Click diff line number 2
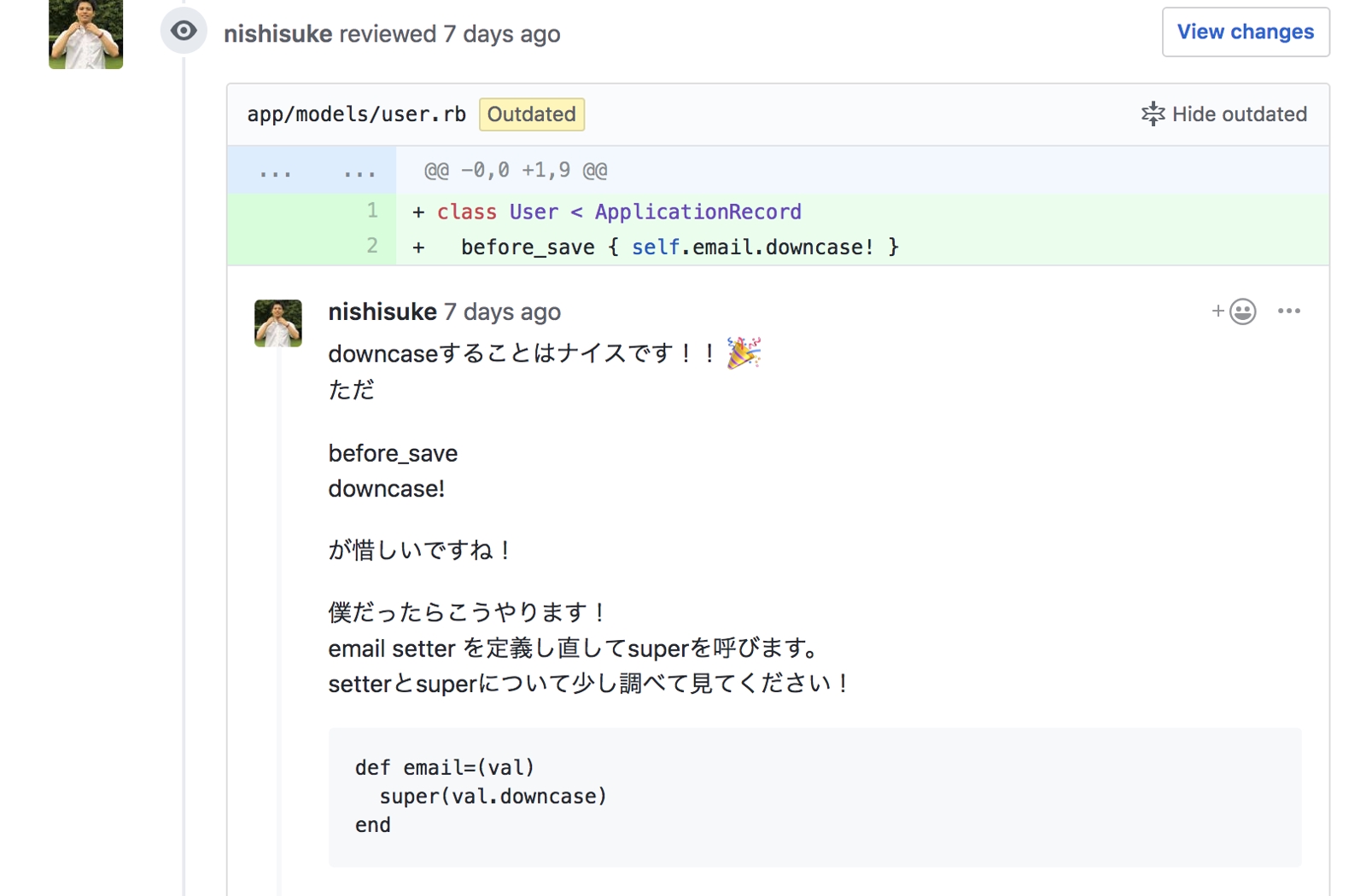Viewport: 1366px width, 896px height. [x=372, y=247]
